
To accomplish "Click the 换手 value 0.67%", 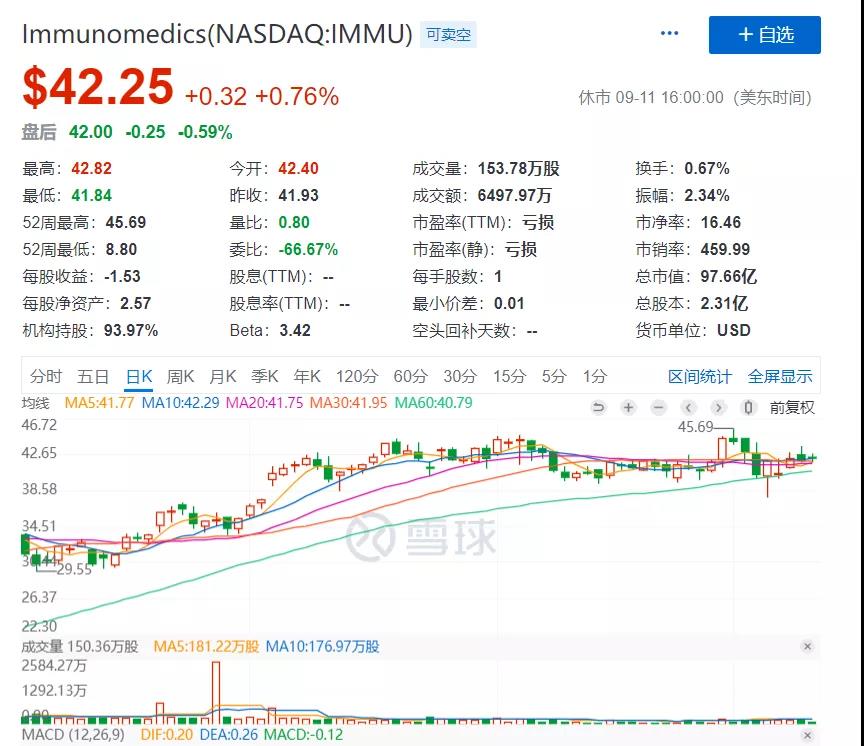I will [x=707, y=169].
